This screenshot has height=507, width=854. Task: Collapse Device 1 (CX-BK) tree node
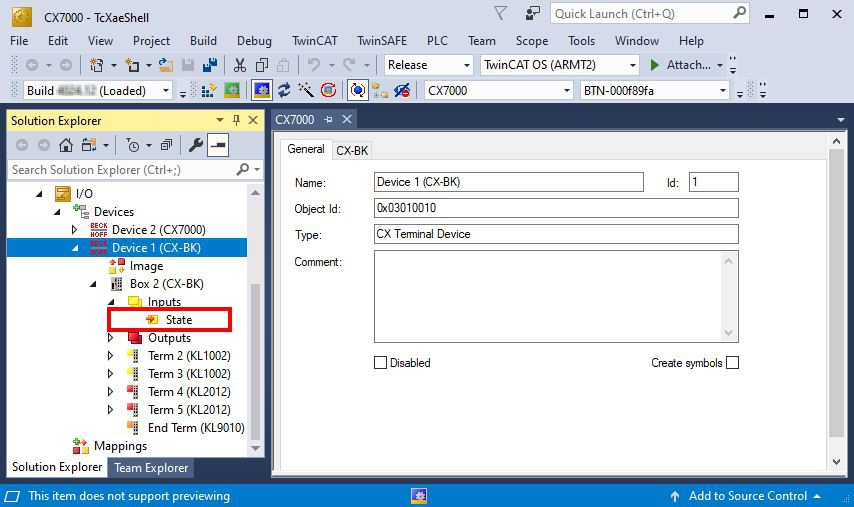pyautogui.click(x=75, y=248)
